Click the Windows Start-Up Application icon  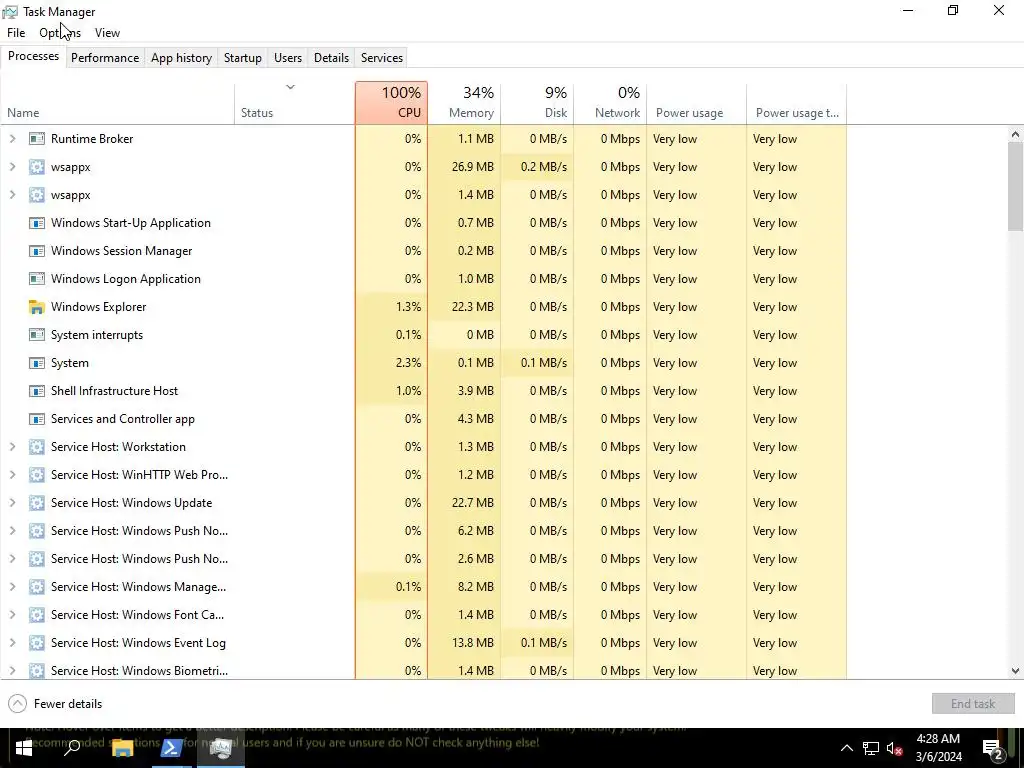click(x=37, y=223)
